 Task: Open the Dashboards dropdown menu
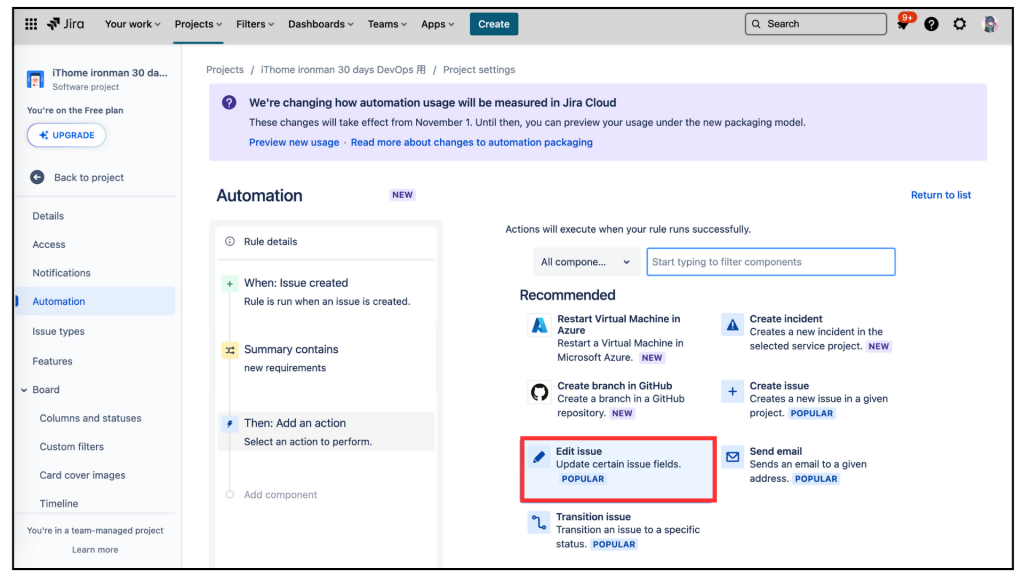321,24
